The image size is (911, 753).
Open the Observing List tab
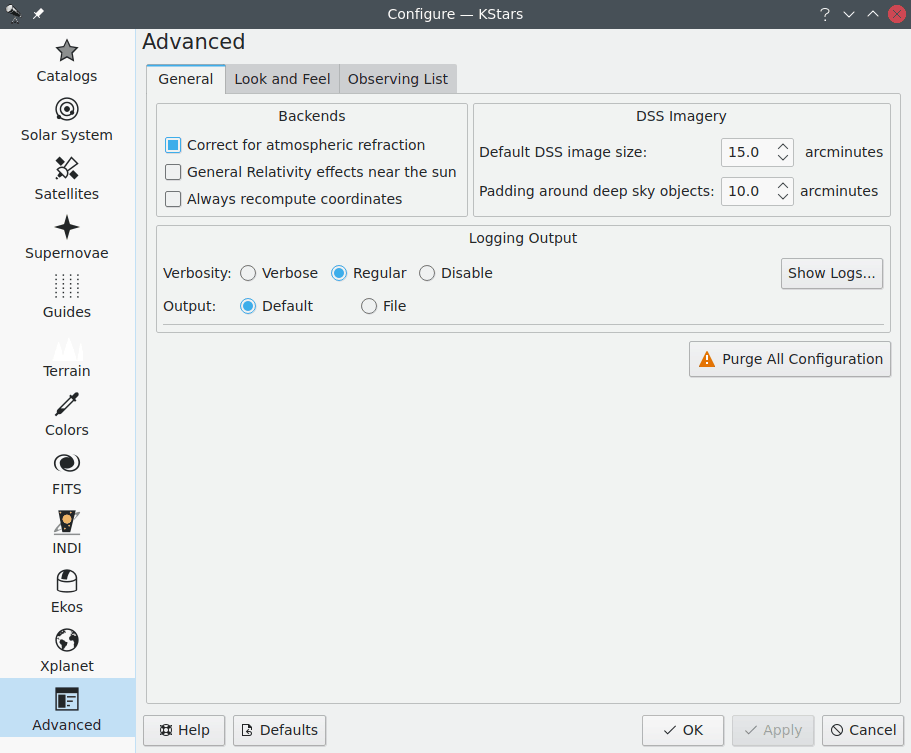[398, 79]
